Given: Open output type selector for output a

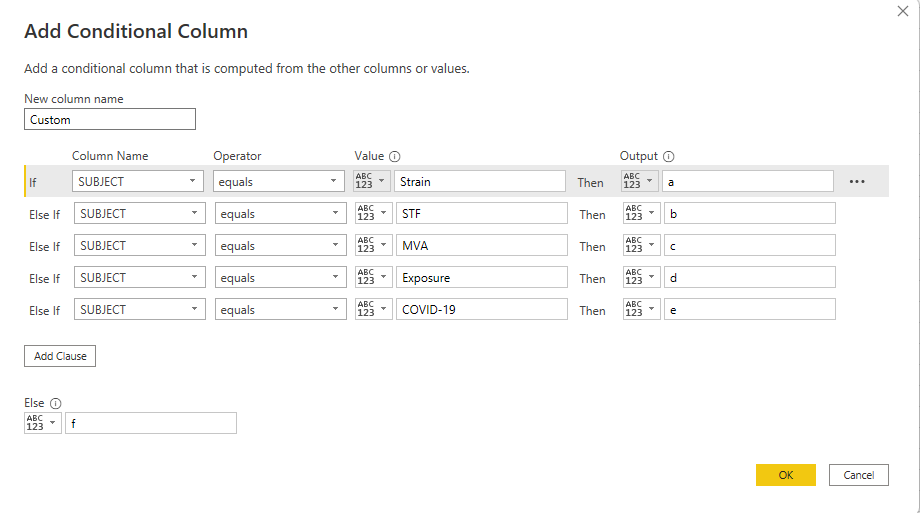Looking at the screenshot, I should (x=640, y=181).
